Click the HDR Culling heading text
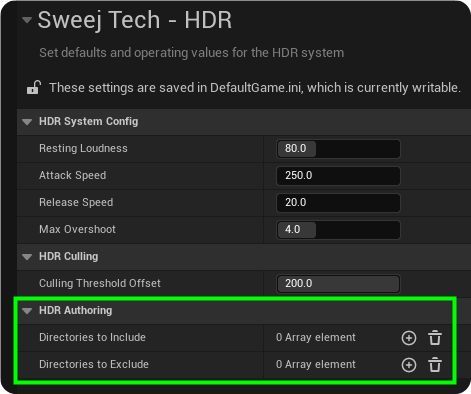 [x=69, y=256]
